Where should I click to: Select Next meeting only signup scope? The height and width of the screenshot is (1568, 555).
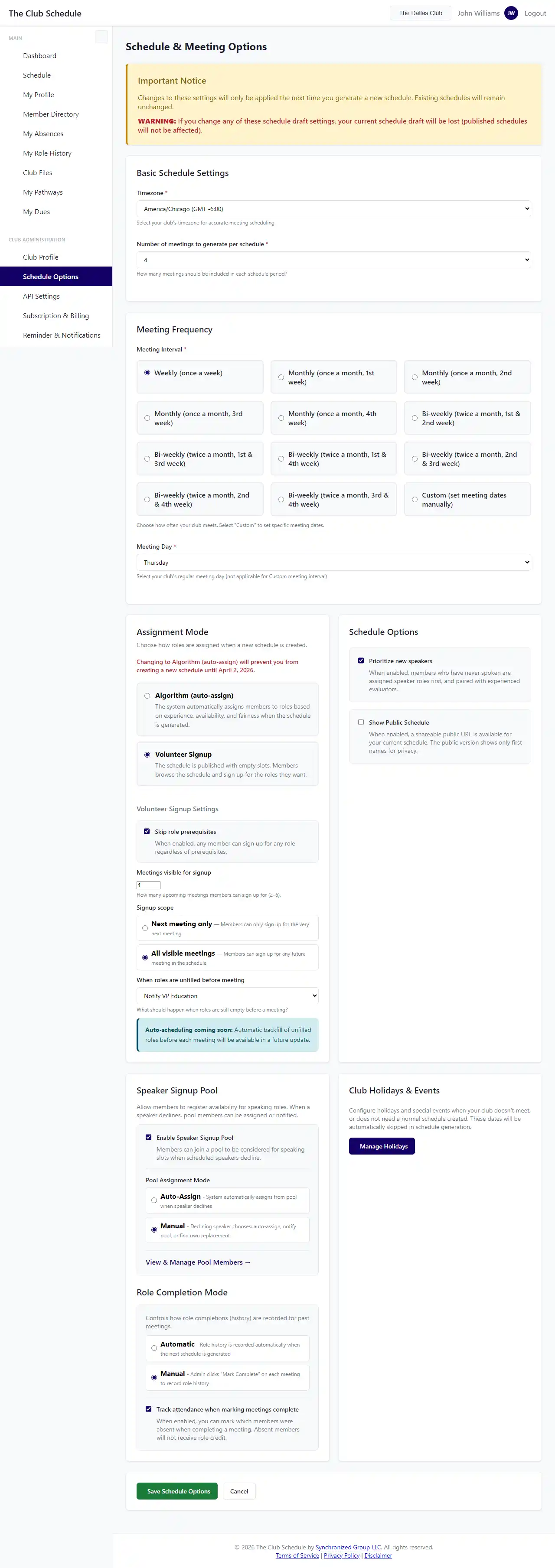pyautogui.click(x=145, y=927)
